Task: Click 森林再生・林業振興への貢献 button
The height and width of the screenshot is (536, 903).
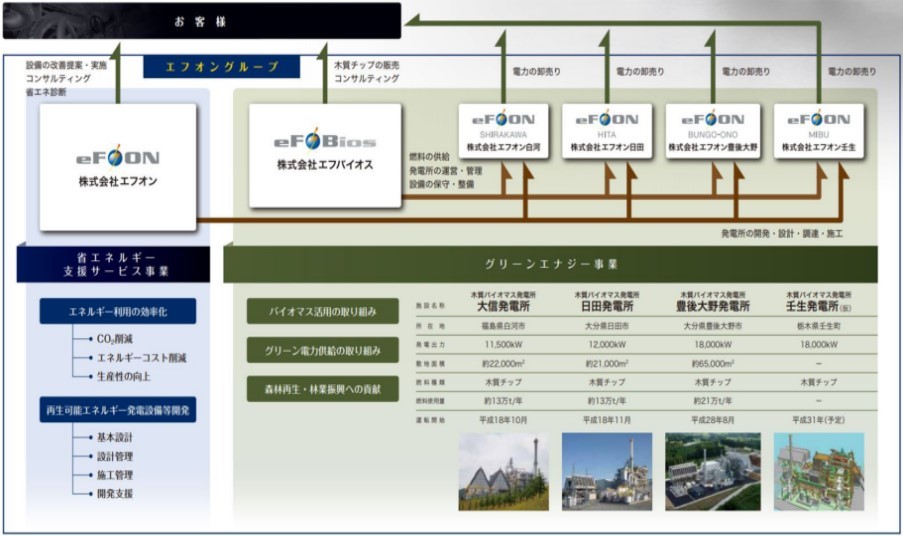Action: (x=322, y=389)
